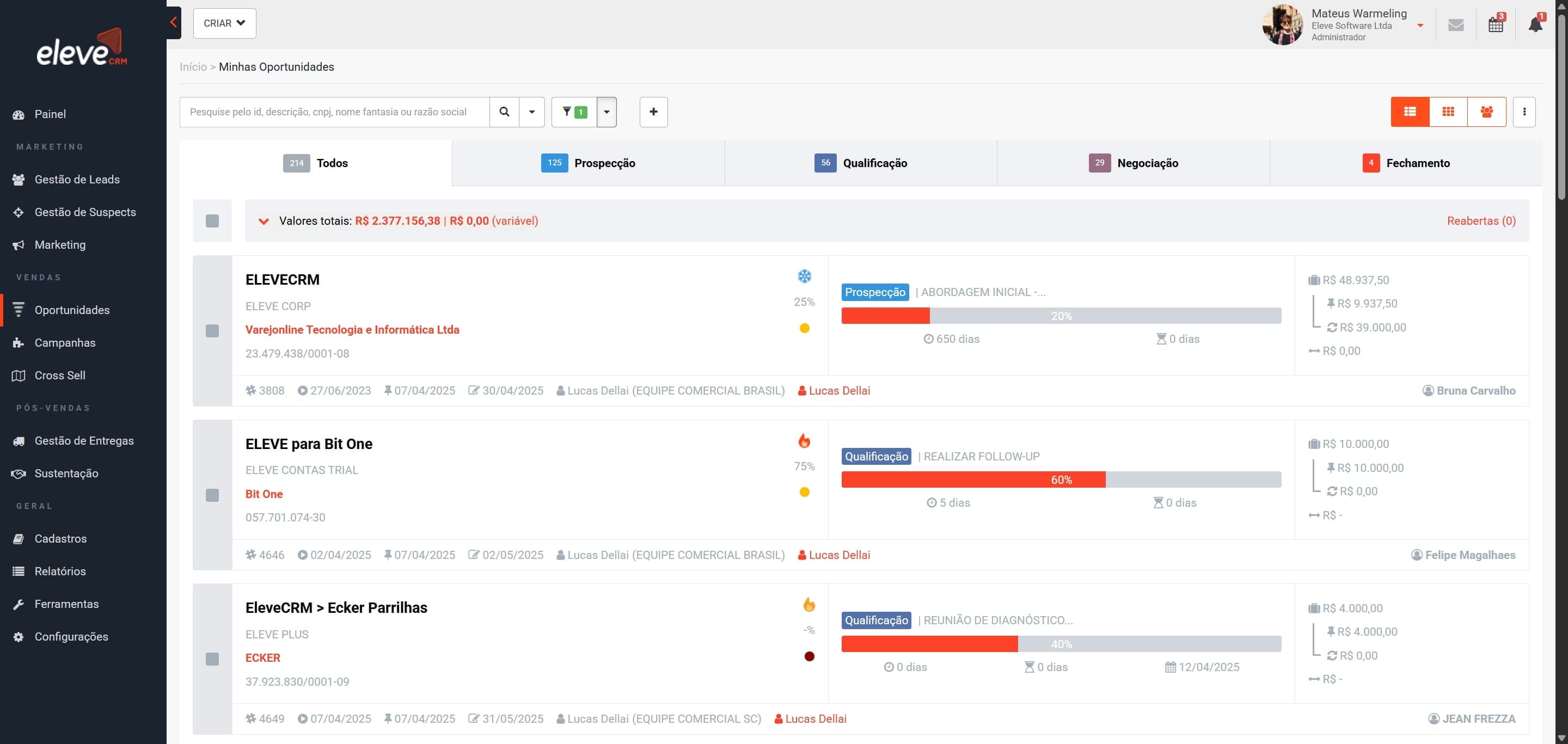This screenshot has width=1568, height=744.
Task: Expand the filter dropdown caret
Action: 607,112
